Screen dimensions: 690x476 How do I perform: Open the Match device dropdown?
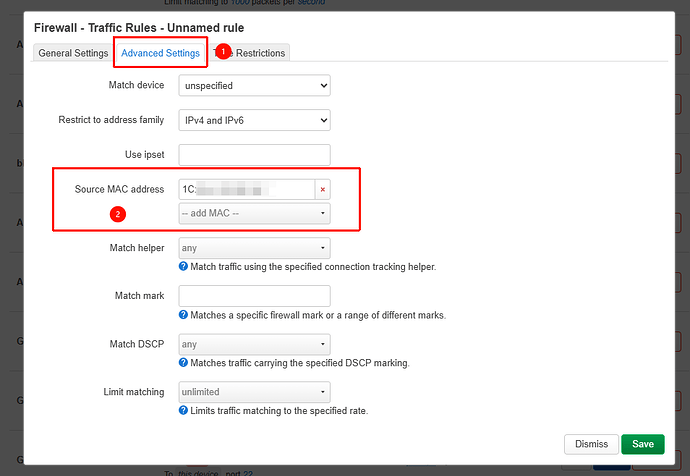(x=254, y=86)
